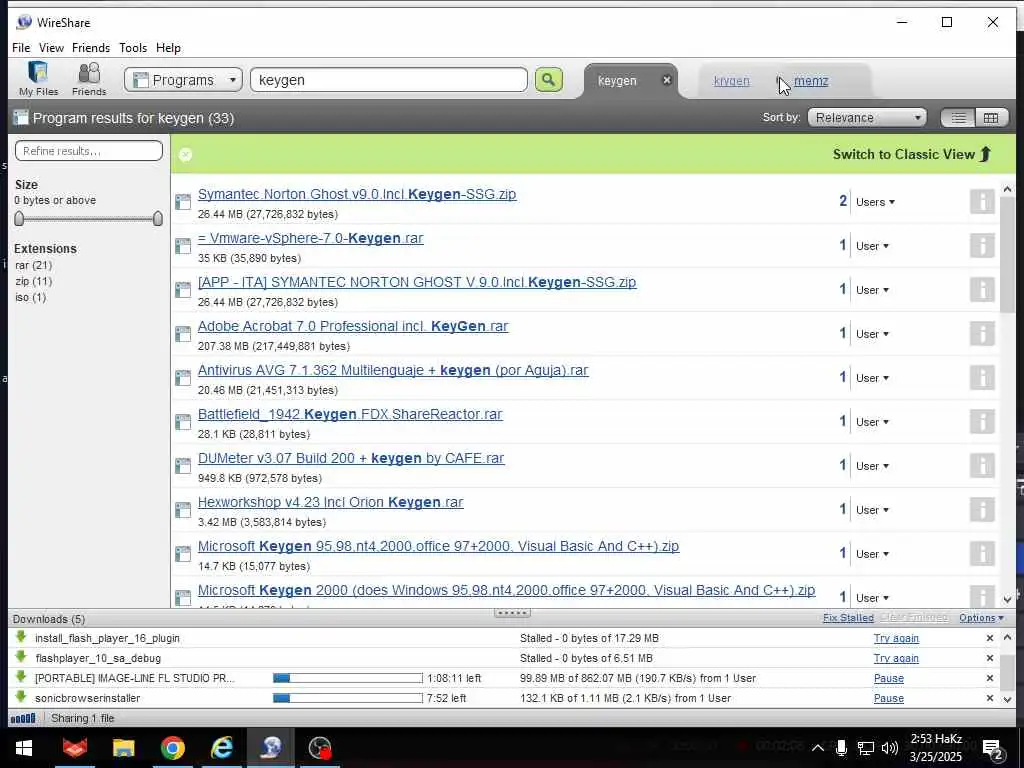Filter by iso (1) extension
The height and width of the screenshot is (768, 1024).
click(30, 297)
